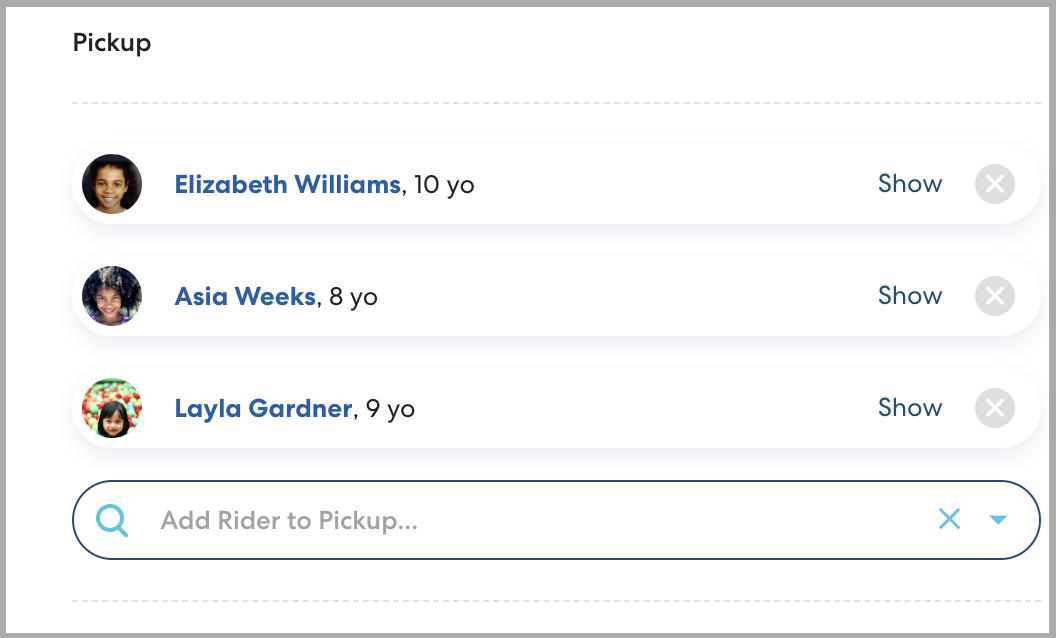Open Layla Gardner's name link
Image resolution: width=1056 pixels, height=638 pixels.
[263, 409]
